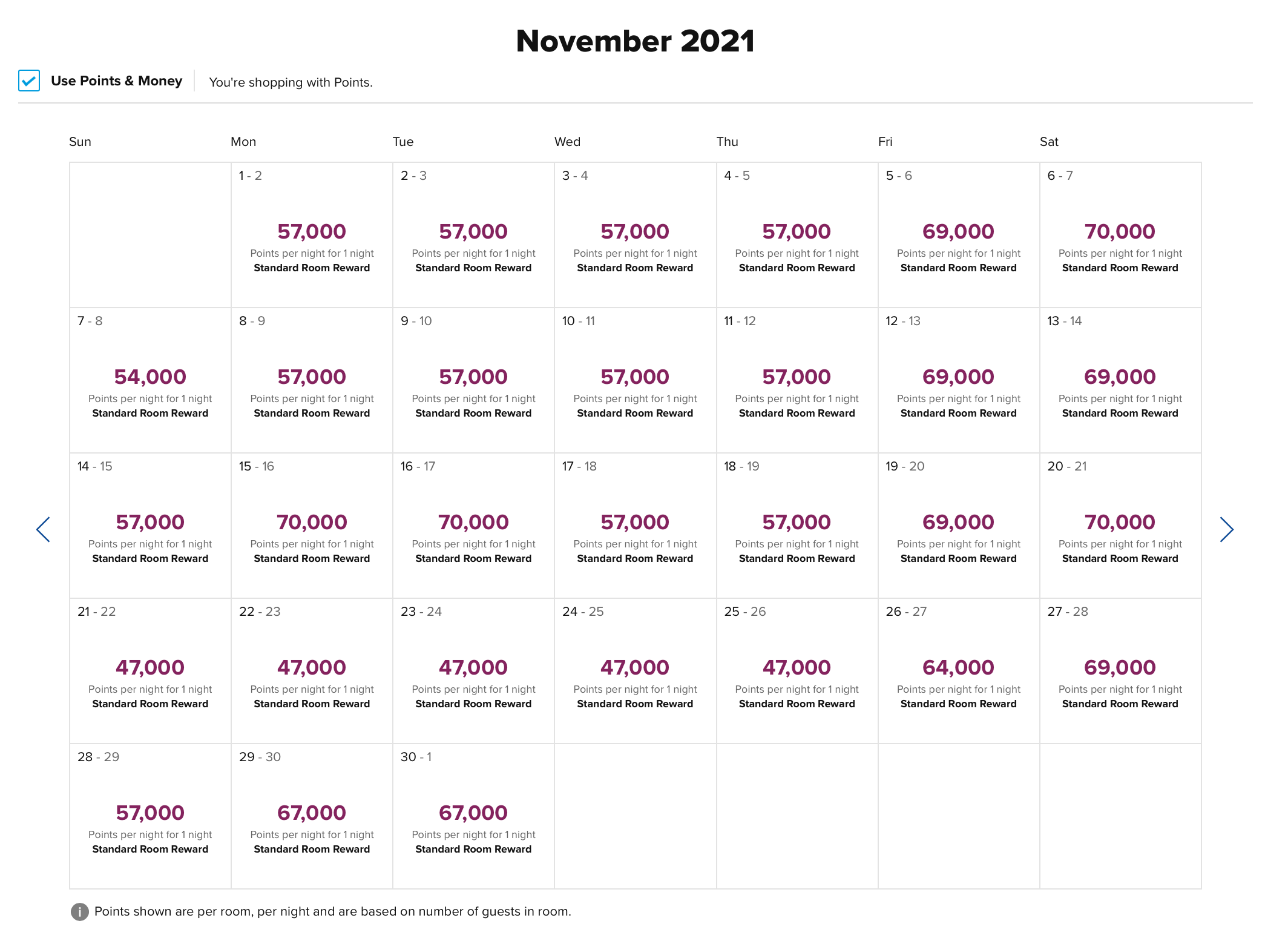Select the 67,000 points rate on November 30
This screenshot has width=1288, height=941.
[x=473, y=812]
